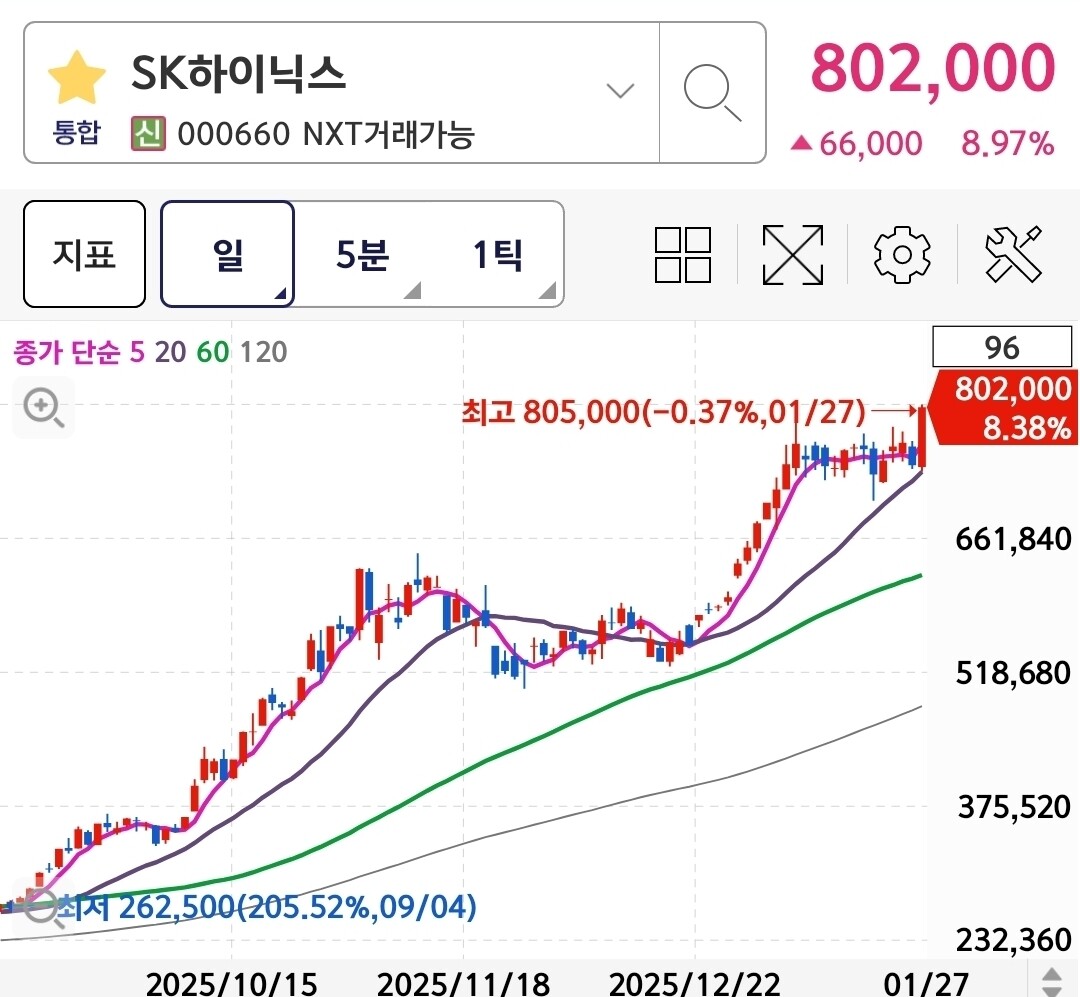Viewport: 1080px width, 997px height.
Task: Click the 60 moving average label
Action: click(x=213, y=352)
